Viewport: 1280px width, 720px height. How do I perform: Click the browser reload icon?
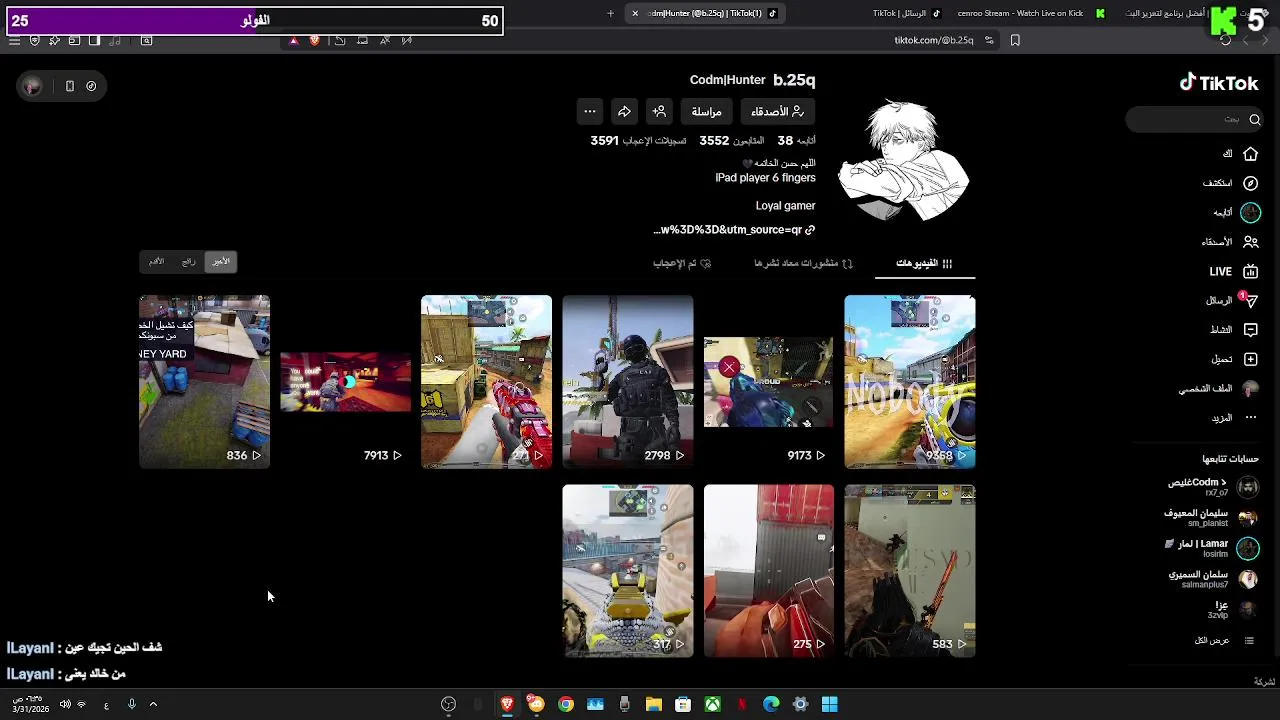point(1225,40)
